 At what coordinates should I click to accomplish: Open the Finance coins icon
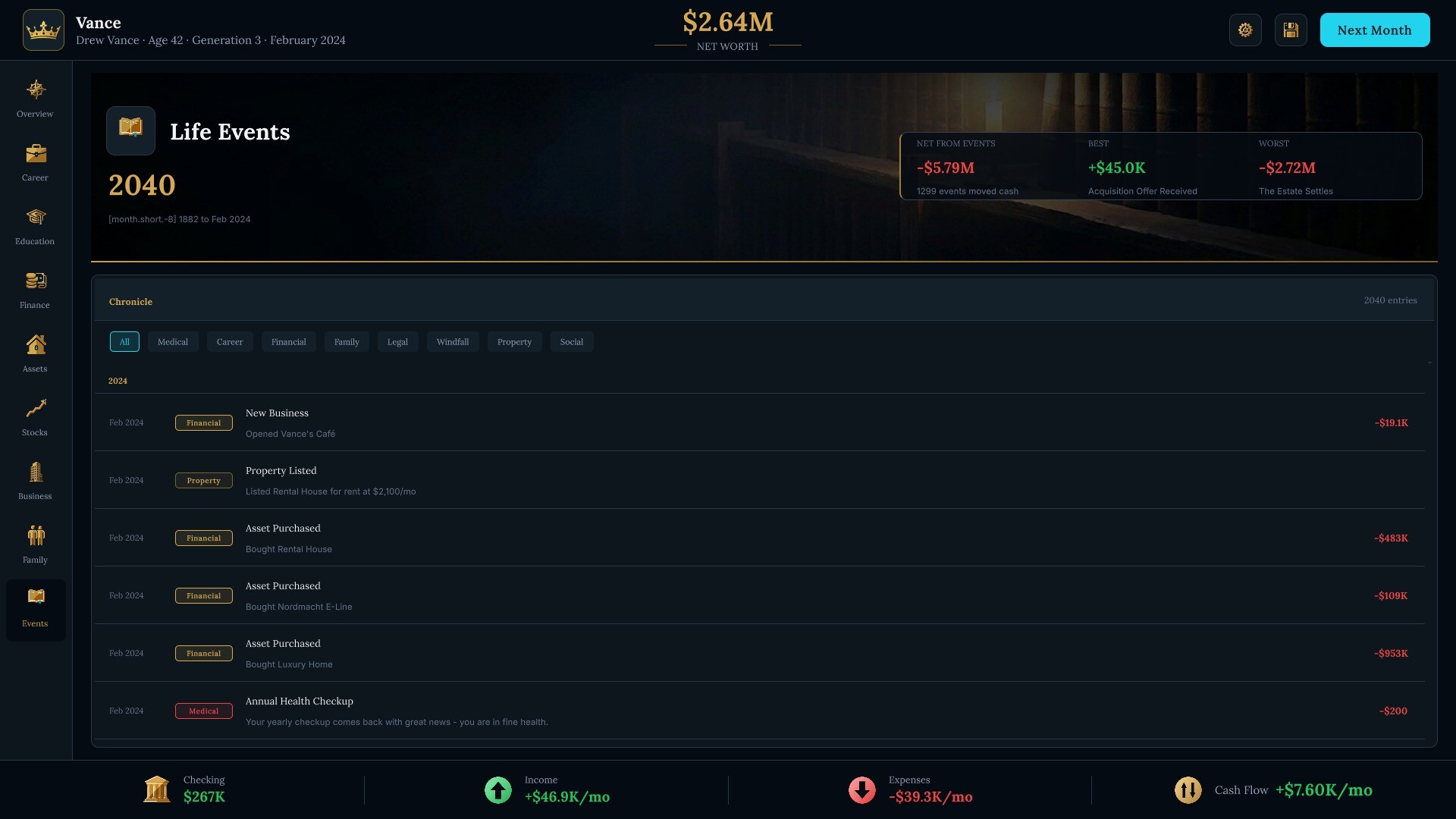36,281
